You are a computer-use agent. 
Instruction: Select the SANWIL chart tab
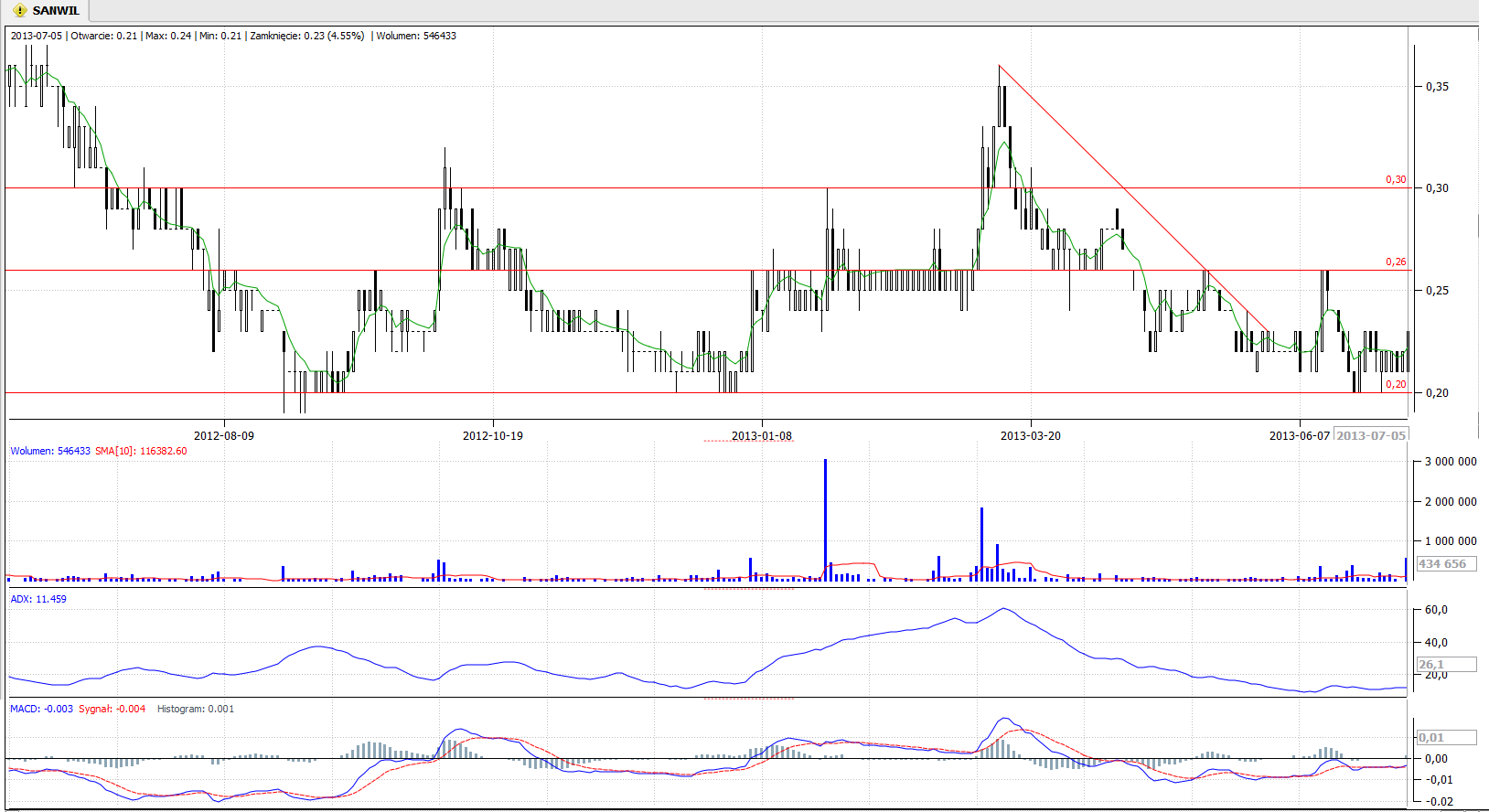tap(46, 11)
